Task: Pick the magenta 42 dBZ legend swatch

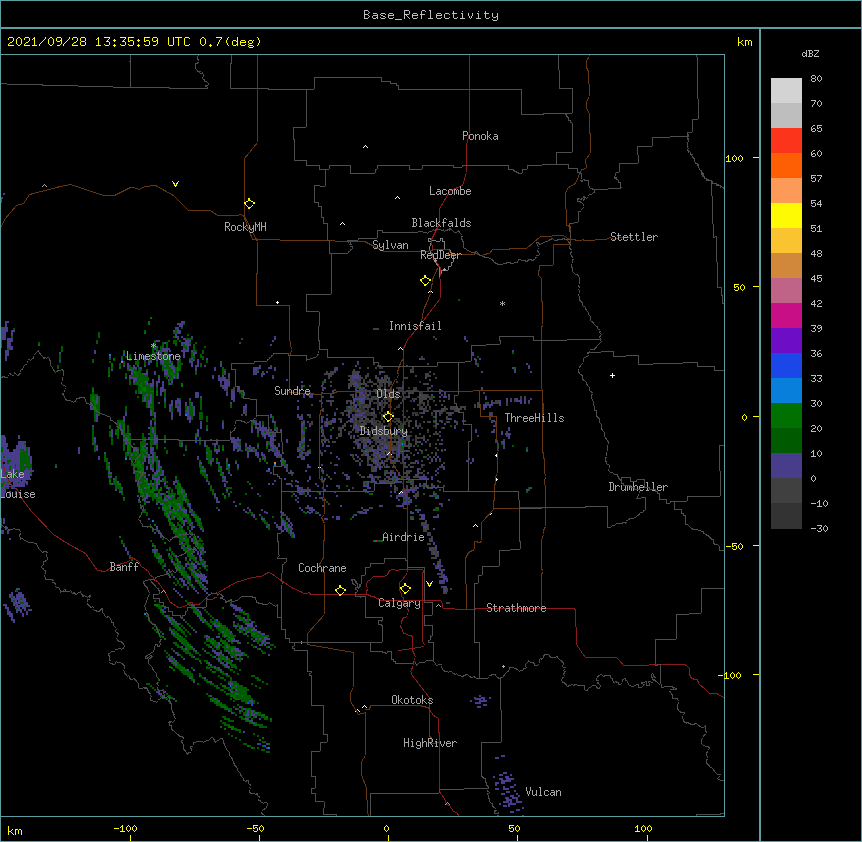Action: coord(786,315)
